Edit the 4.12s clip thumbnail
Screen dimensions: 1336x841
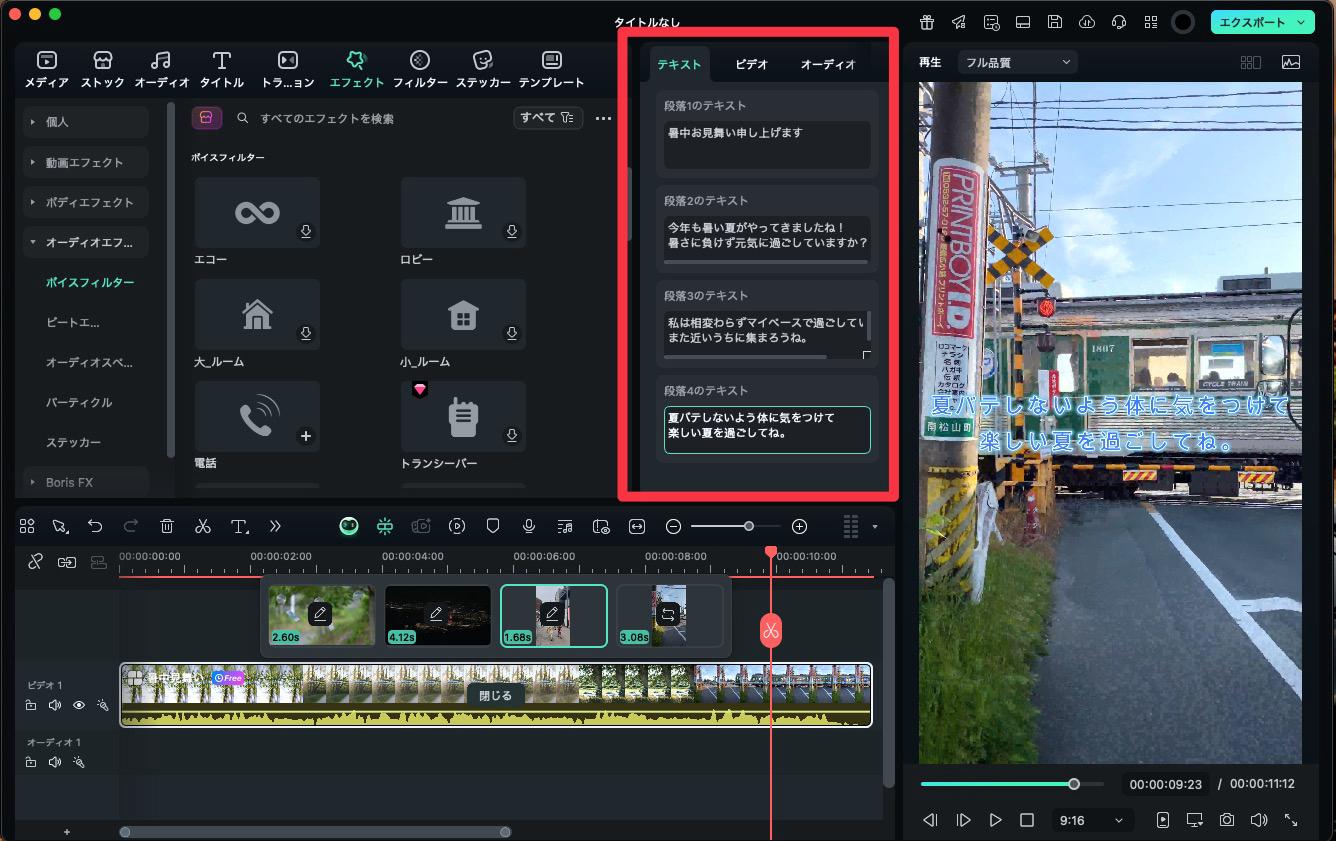tap(437, 615)
